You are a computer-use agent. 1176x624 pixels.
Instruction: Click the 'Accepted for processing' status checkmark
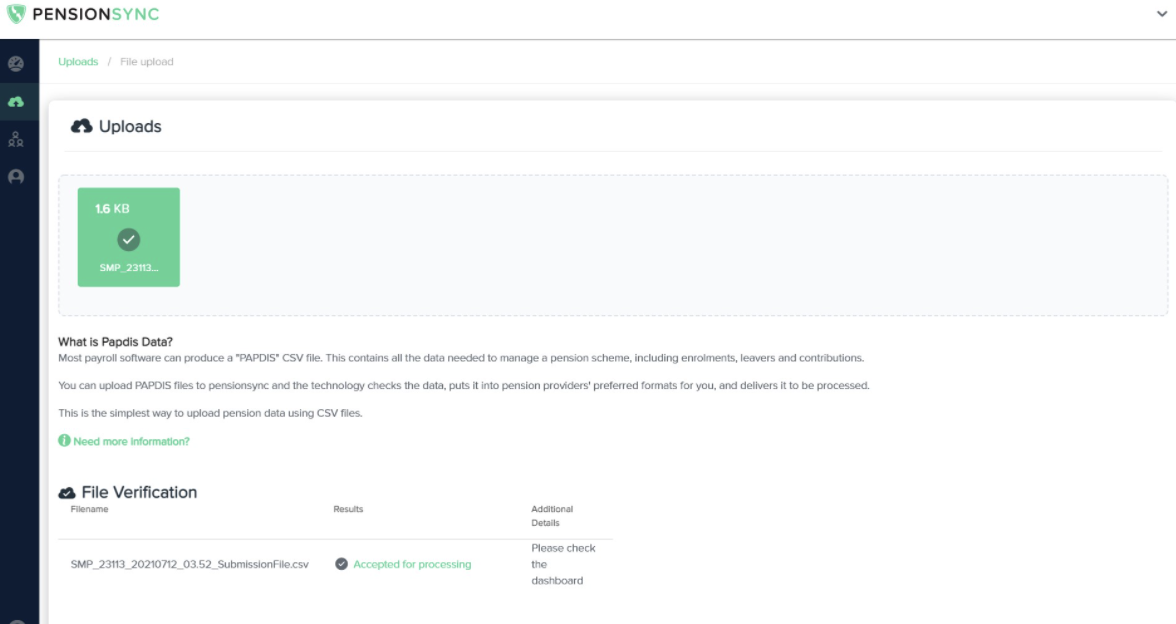(x=341, y=563)
